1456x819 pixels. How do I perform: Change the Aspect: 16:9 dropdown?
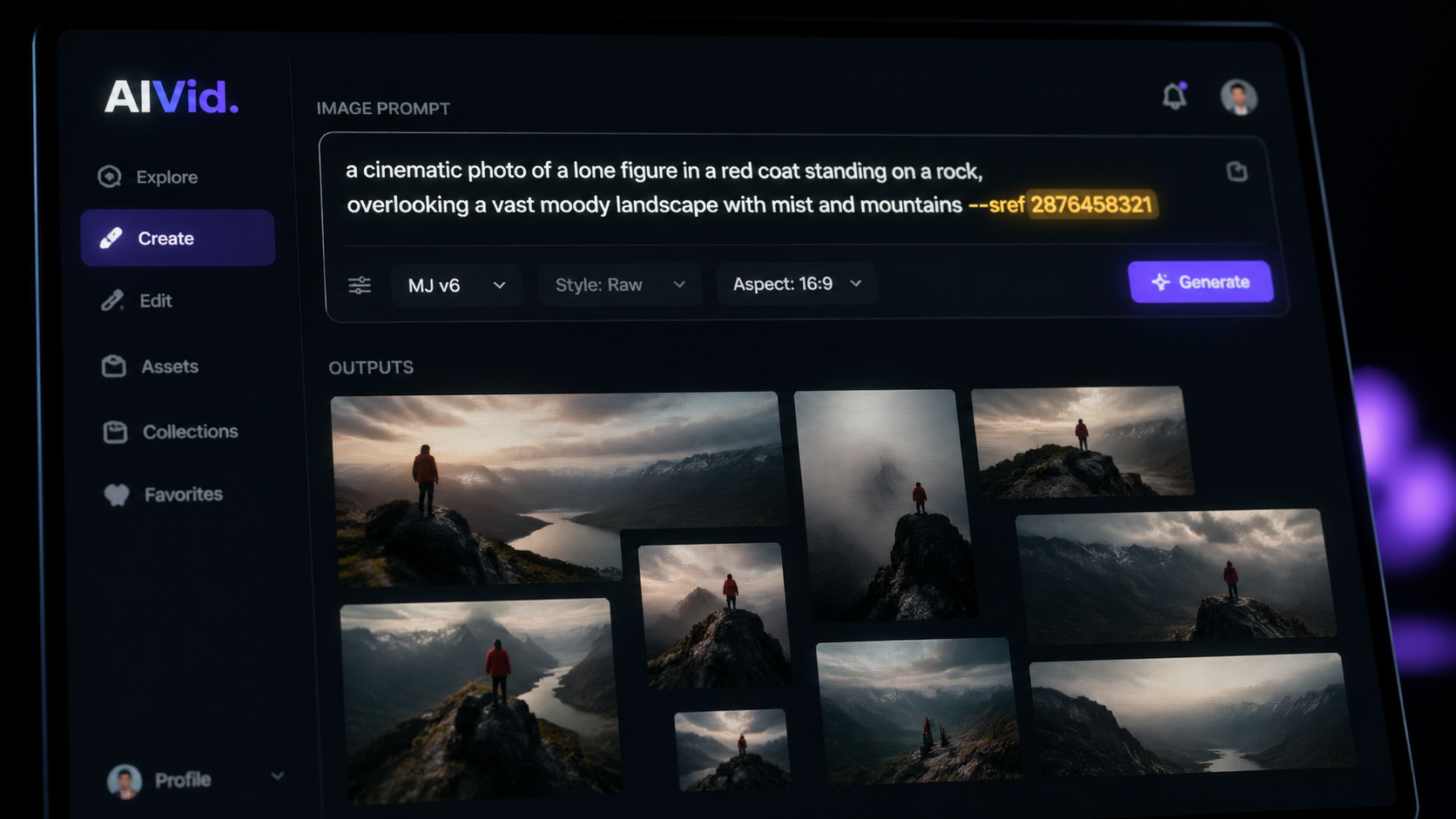click(x=797, y=284)
